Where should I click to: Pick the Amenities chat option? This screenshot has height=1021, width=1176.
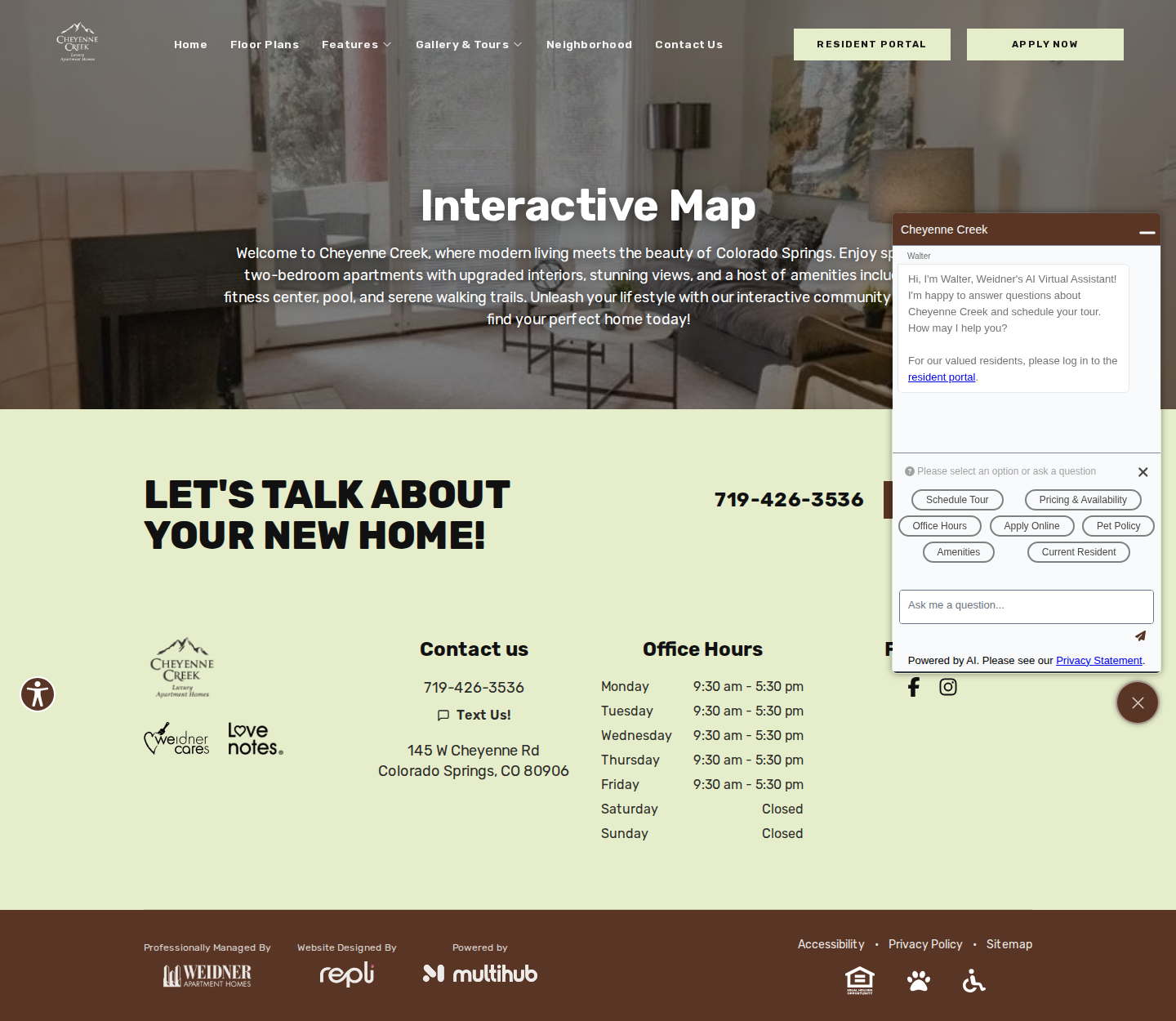959,552
